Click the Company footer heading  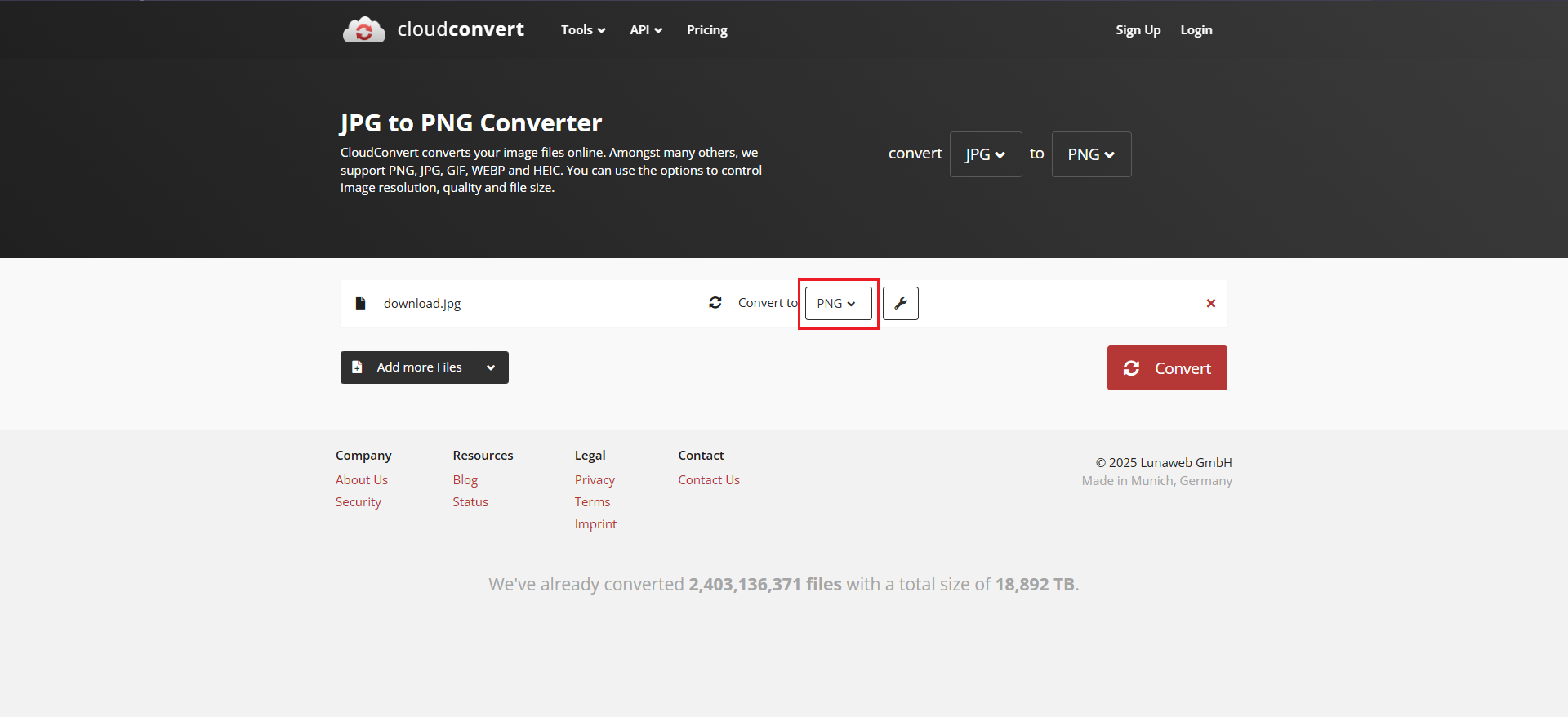[363, 456]
